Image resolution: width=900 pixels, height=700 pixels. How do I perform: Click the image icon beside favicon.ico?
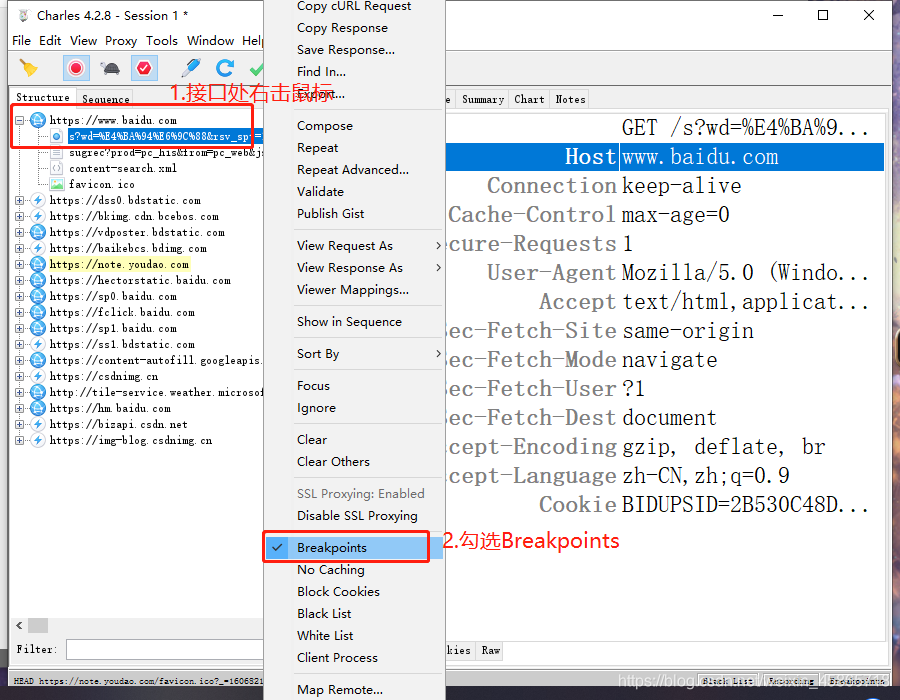coord(57,184)
